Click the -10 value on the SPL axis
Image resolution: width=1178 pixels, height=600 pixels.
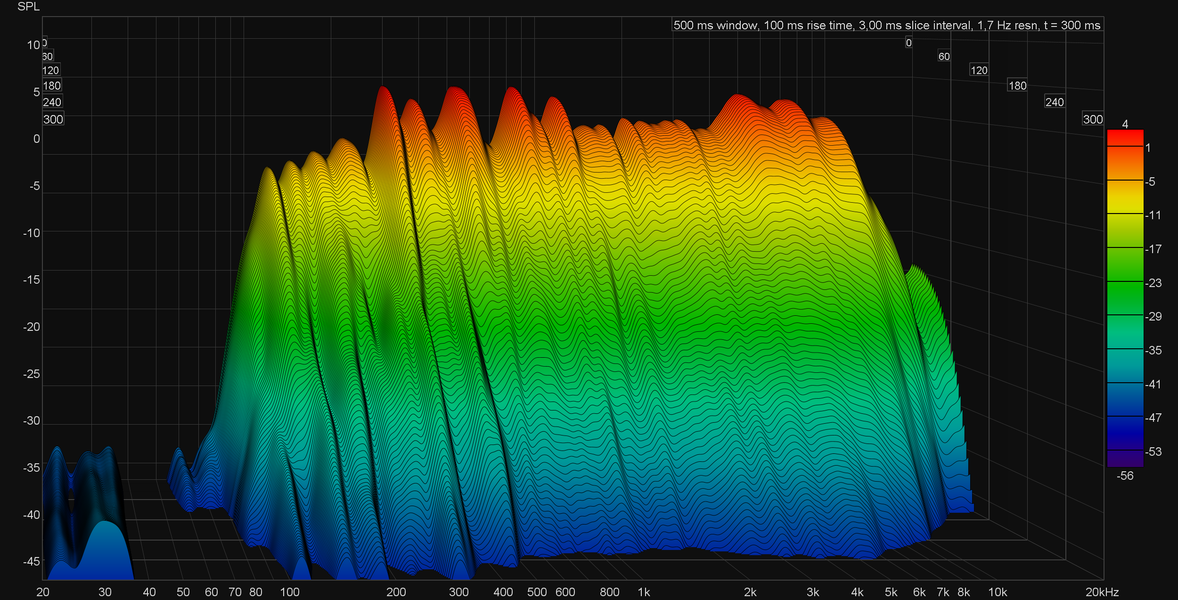pos(31,234)
